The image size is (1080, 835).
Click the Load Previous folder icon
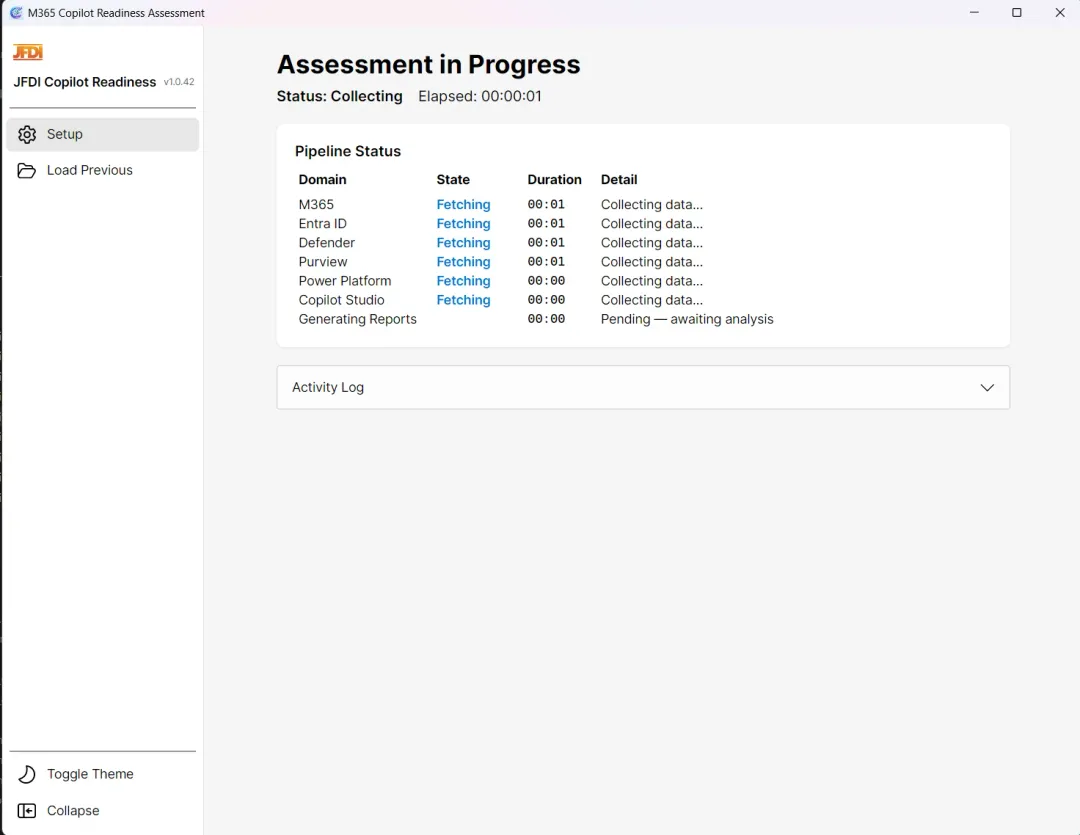[x=27, y=170]
